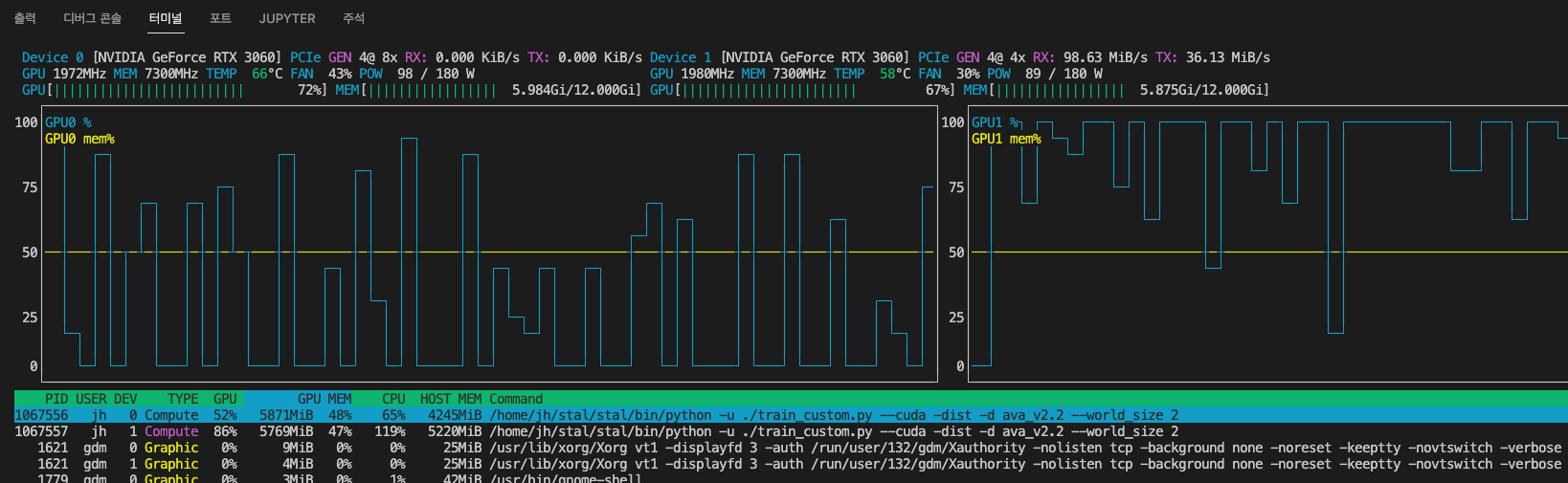Click the TYPE column header

(183, 399)
